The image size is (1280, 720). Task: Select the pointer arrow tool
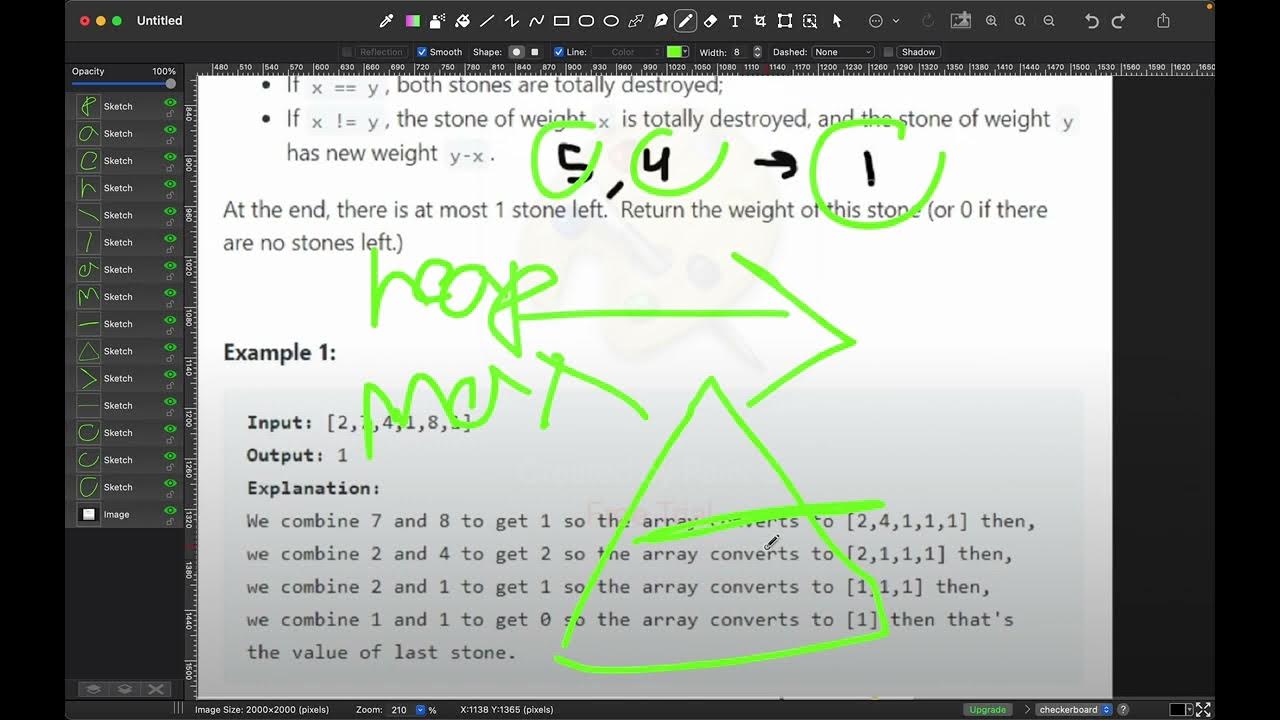837,21
